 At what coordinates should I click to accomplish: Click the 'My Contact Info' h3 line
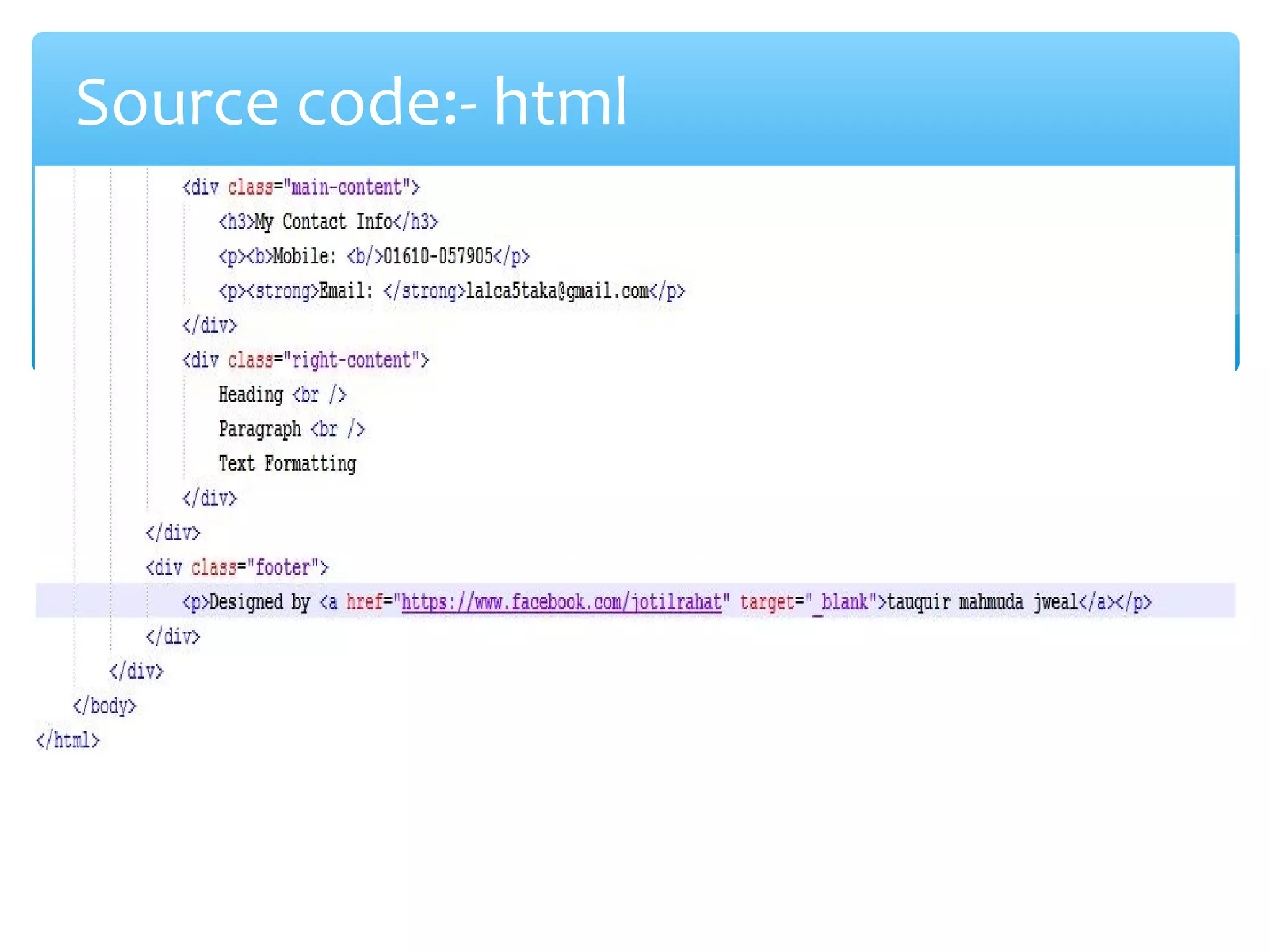tap(328, 221)
